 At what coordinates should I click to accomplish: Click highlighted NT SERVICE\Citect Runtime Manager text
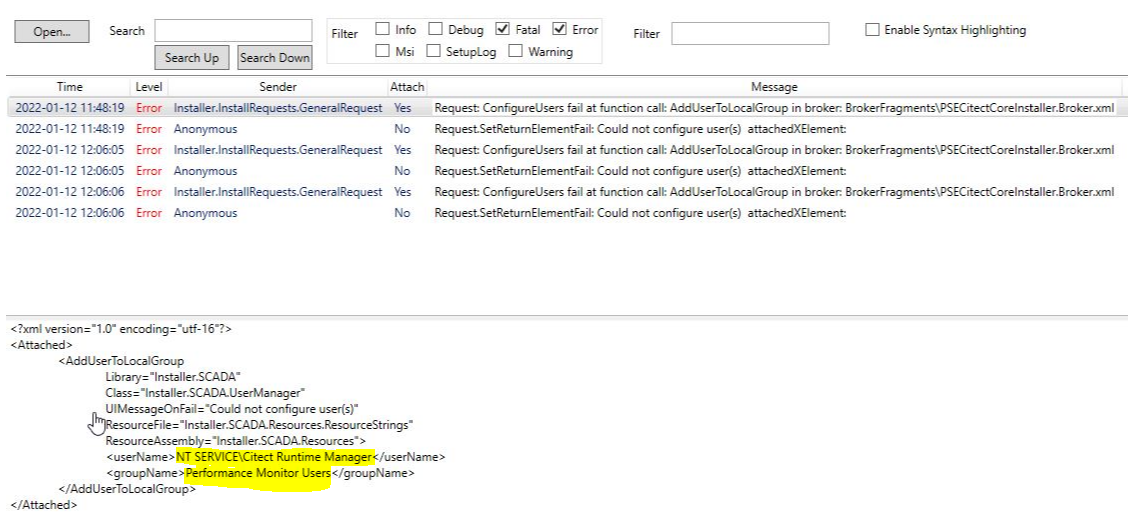[x=276, y=457]
